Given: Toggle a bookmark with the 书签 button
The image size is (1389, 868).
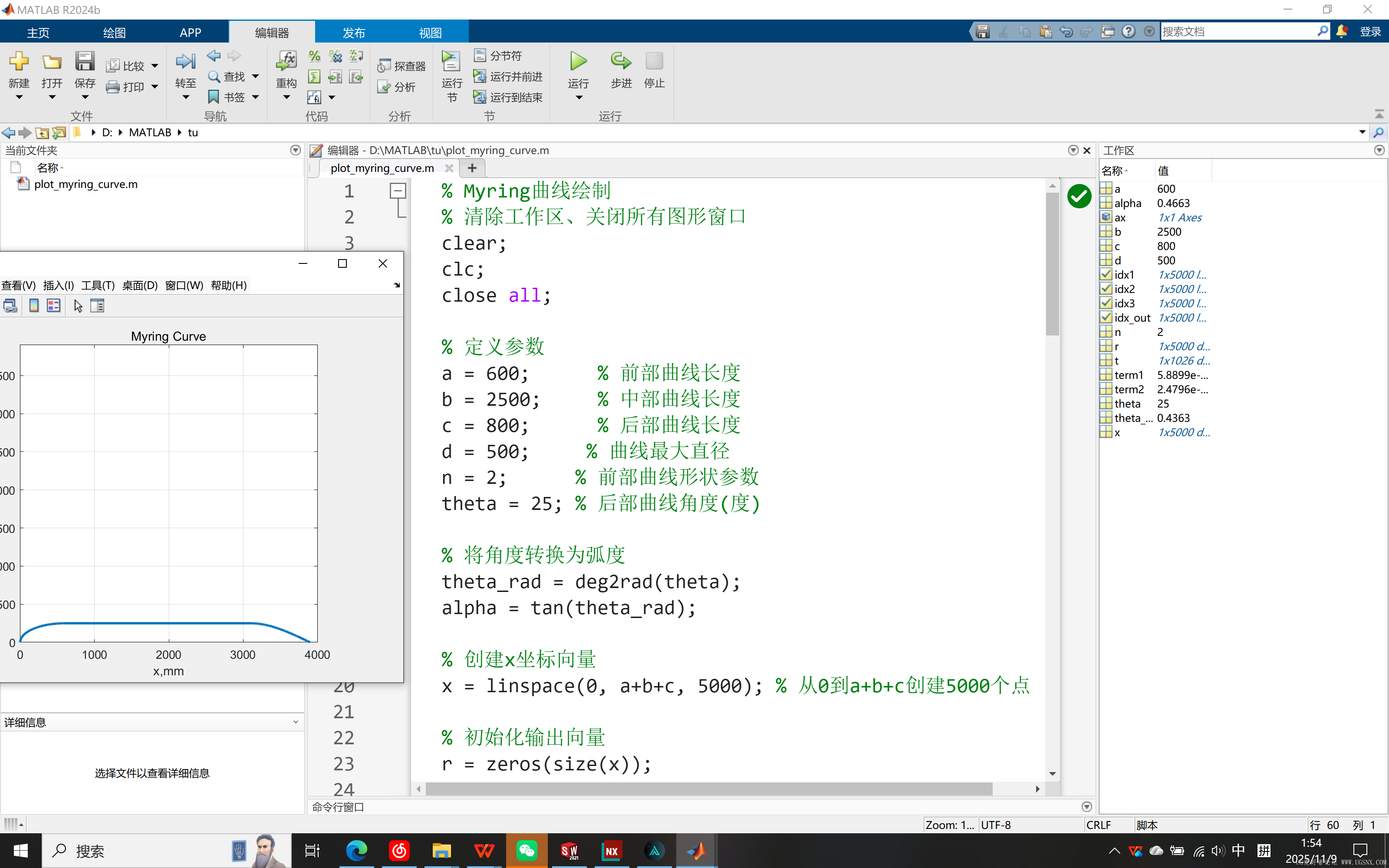Looking at the screenshot, I should pos(226,96).
